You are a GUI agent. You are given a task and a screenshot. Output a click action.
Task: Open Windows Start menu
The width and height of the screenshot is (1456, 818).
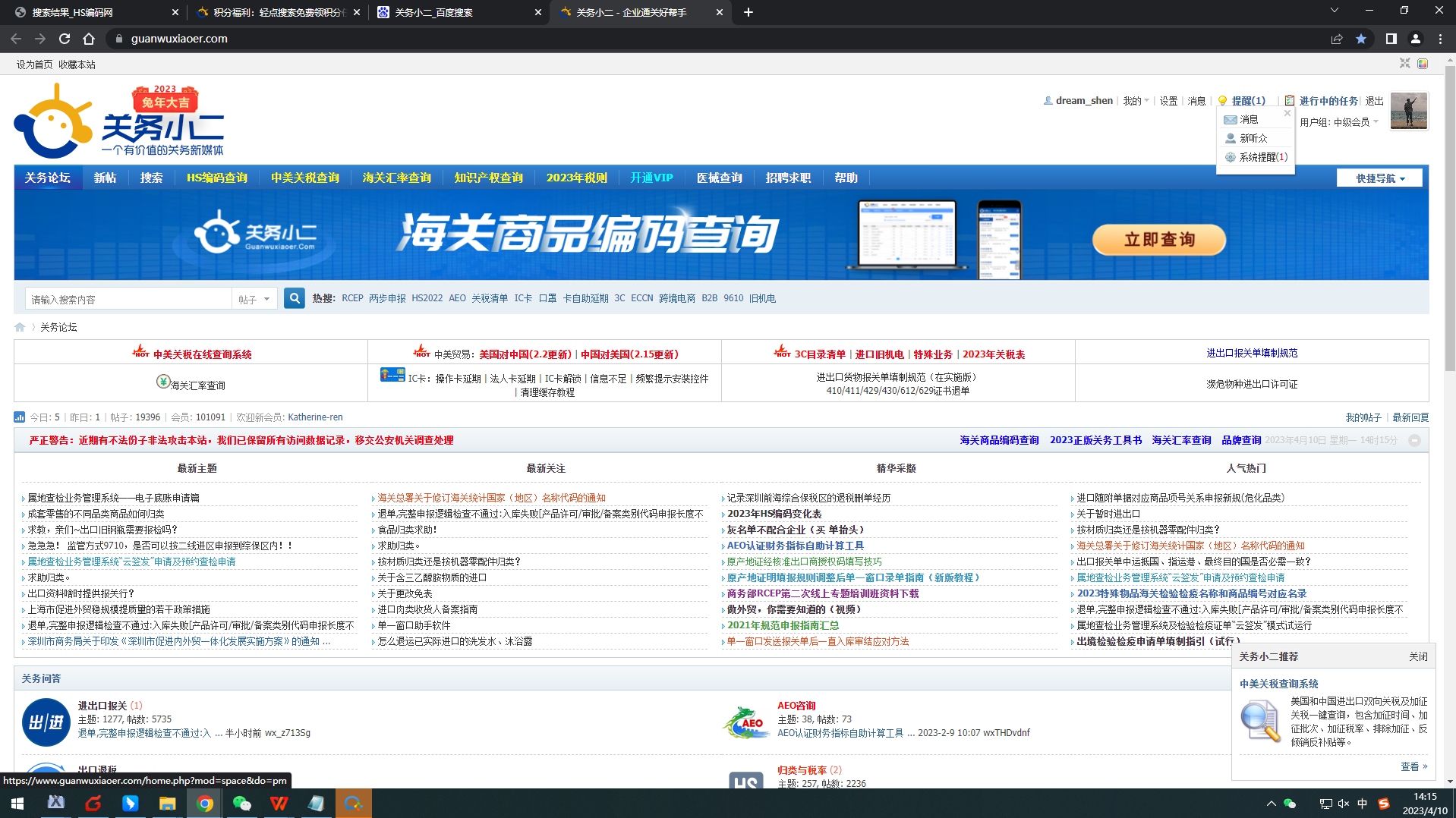pyautogui.click(x=17, y=803)
